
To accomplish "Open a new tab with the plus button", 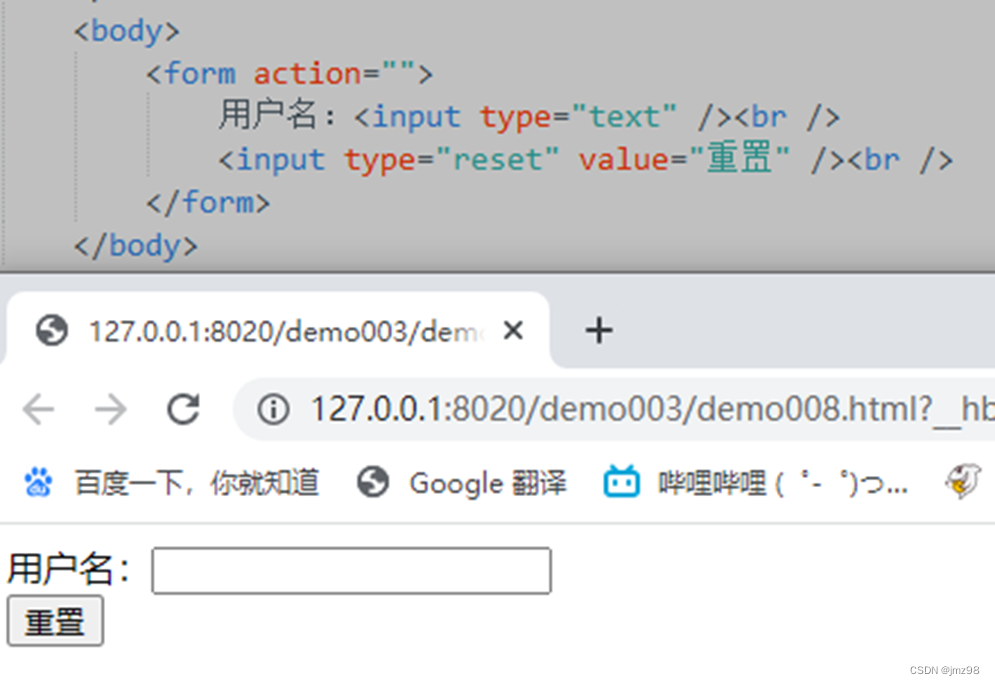I will pos(598,330).
